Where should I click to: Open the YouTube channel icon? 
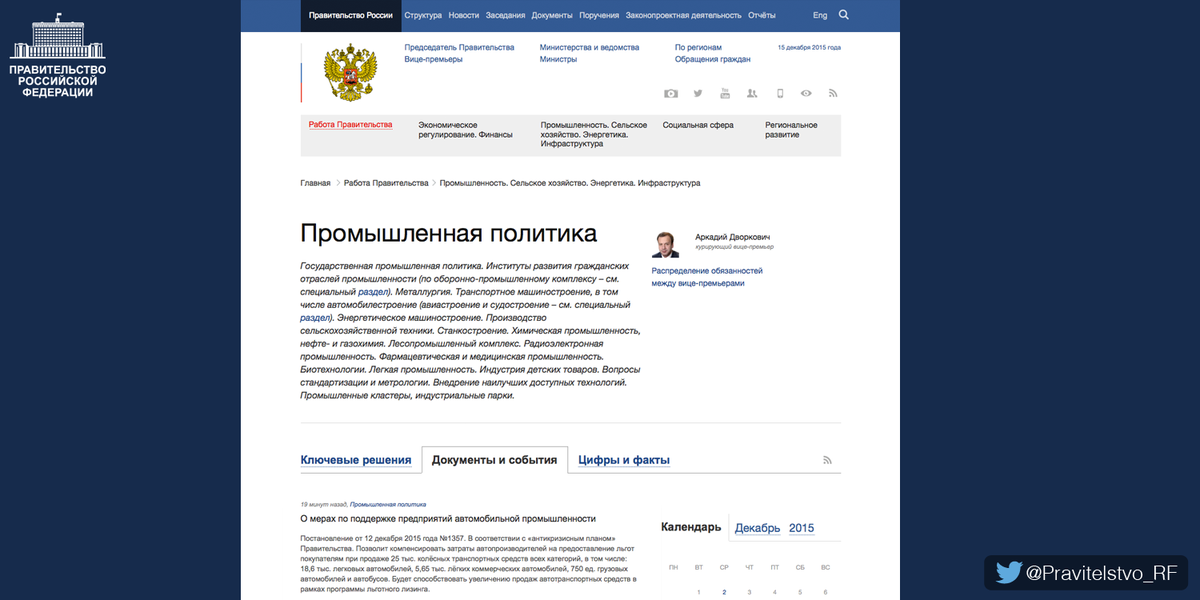725,93
